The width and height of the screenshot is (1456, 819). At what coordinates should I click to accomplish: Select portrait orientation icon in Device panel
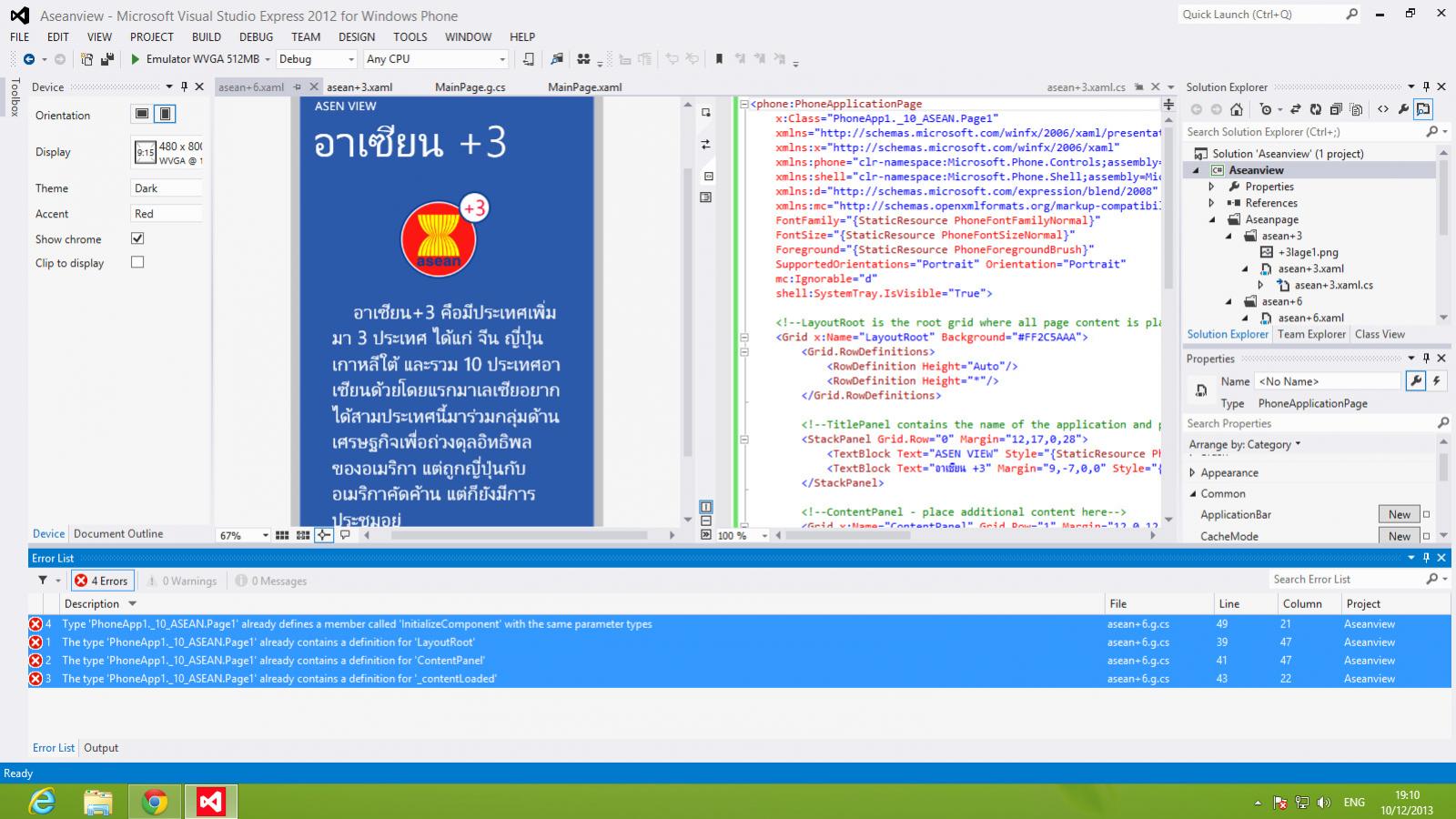point(165,114)
